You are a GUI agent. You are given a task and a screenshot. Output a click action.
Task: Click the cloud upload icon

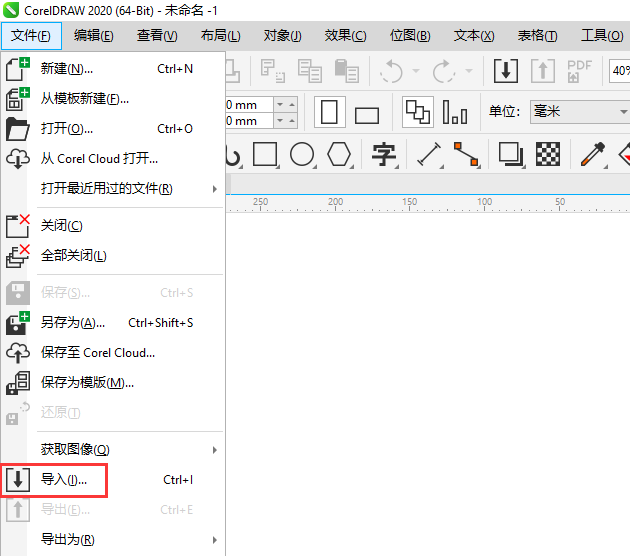pos(18,353)
